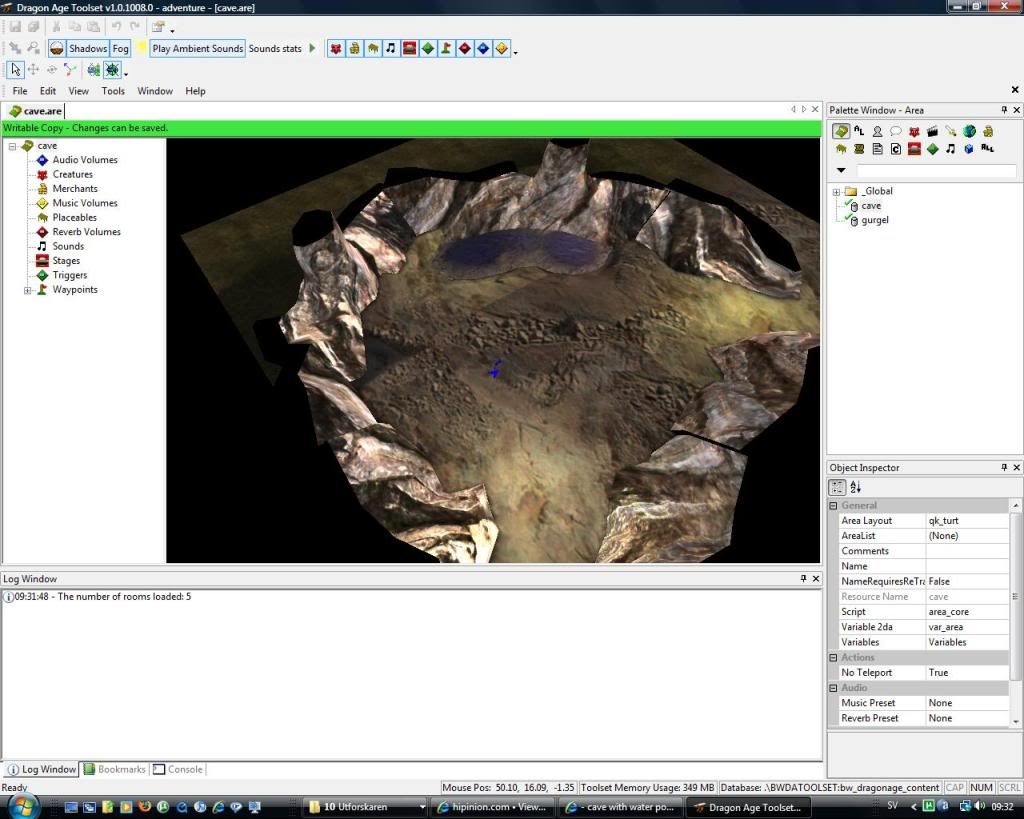Click the green play arrow beside Sounds stats
Screen dimensions: 1024x819
[312, 48]
